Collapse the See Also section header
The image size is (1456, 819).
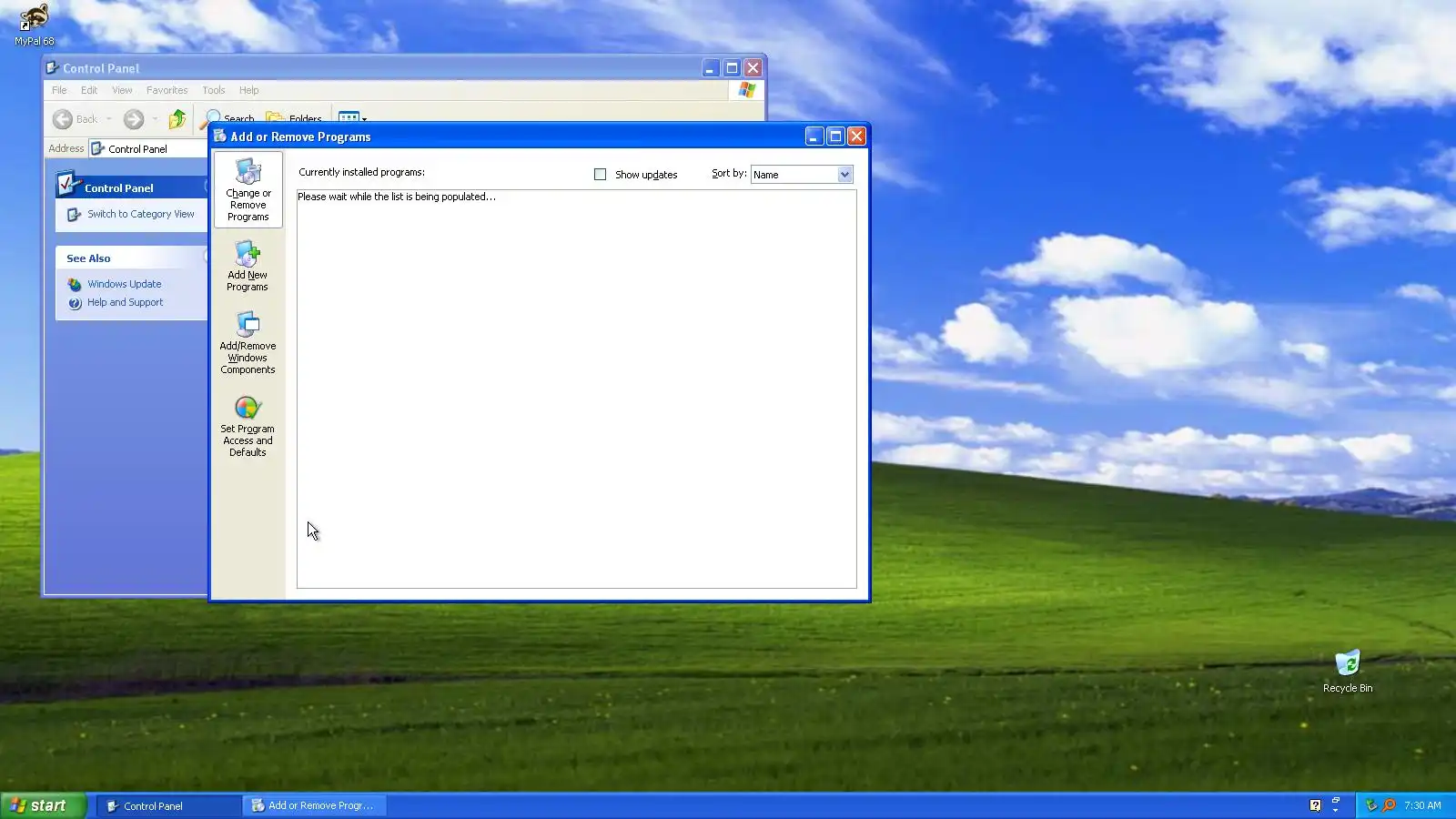coord(132,258)
